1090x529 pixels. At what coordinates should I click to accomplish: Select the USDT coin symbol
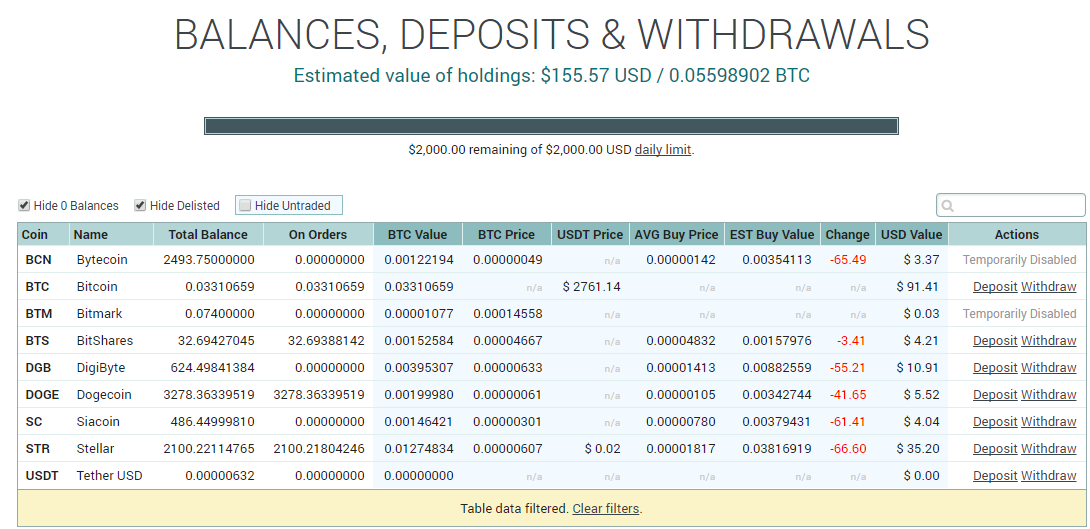tap(42, 475)
